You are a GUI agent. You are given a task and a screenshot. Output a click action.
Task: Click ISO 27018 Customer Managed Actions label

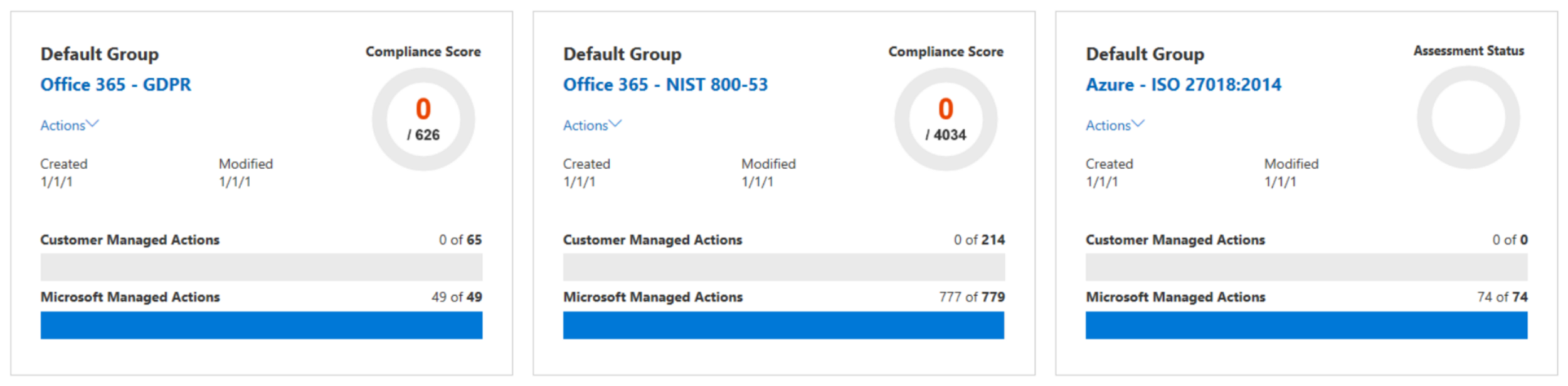click(1175, 240)
